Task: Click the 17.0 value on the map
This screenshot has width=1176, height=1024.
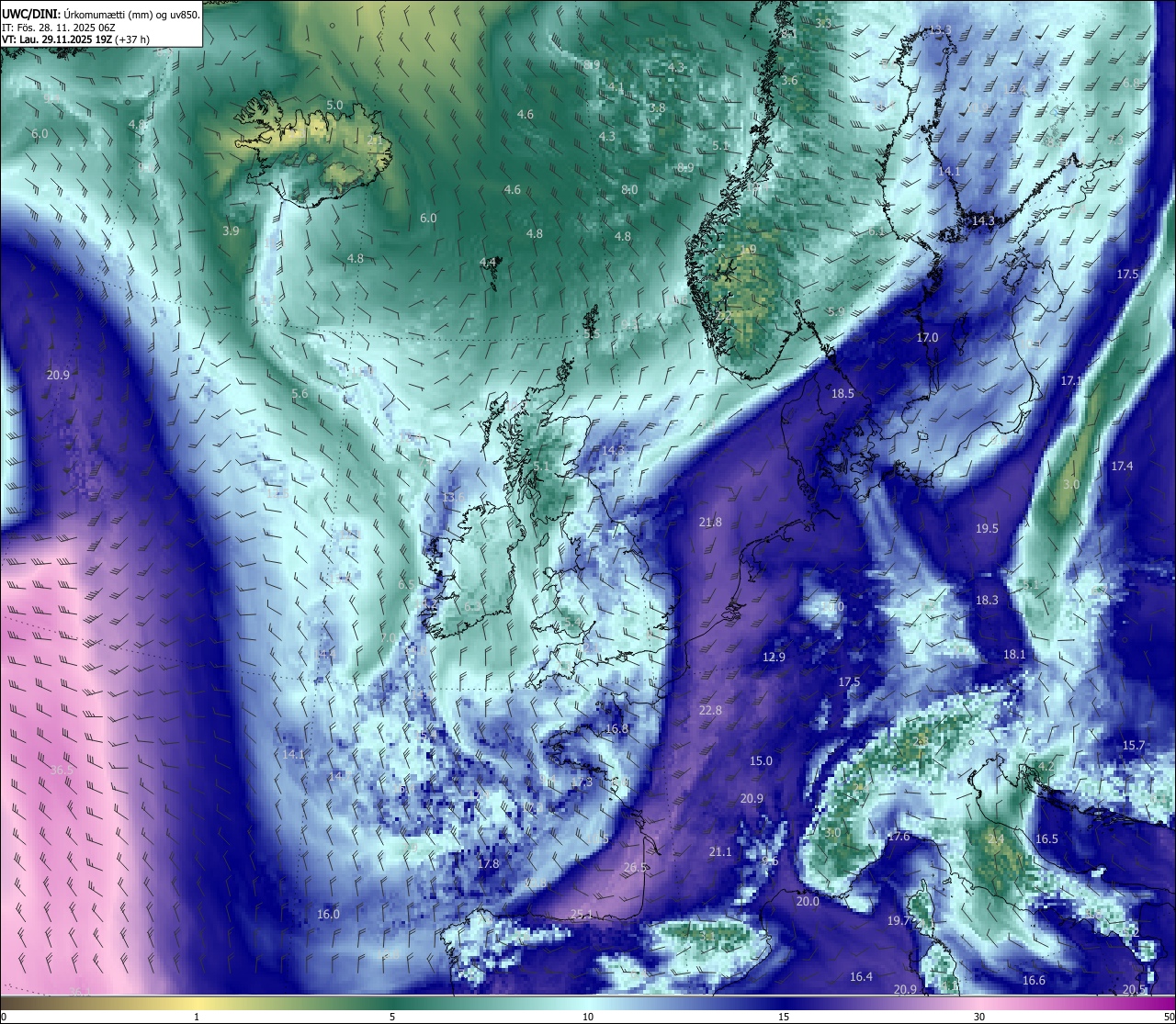Action: [x=927, y=338]
